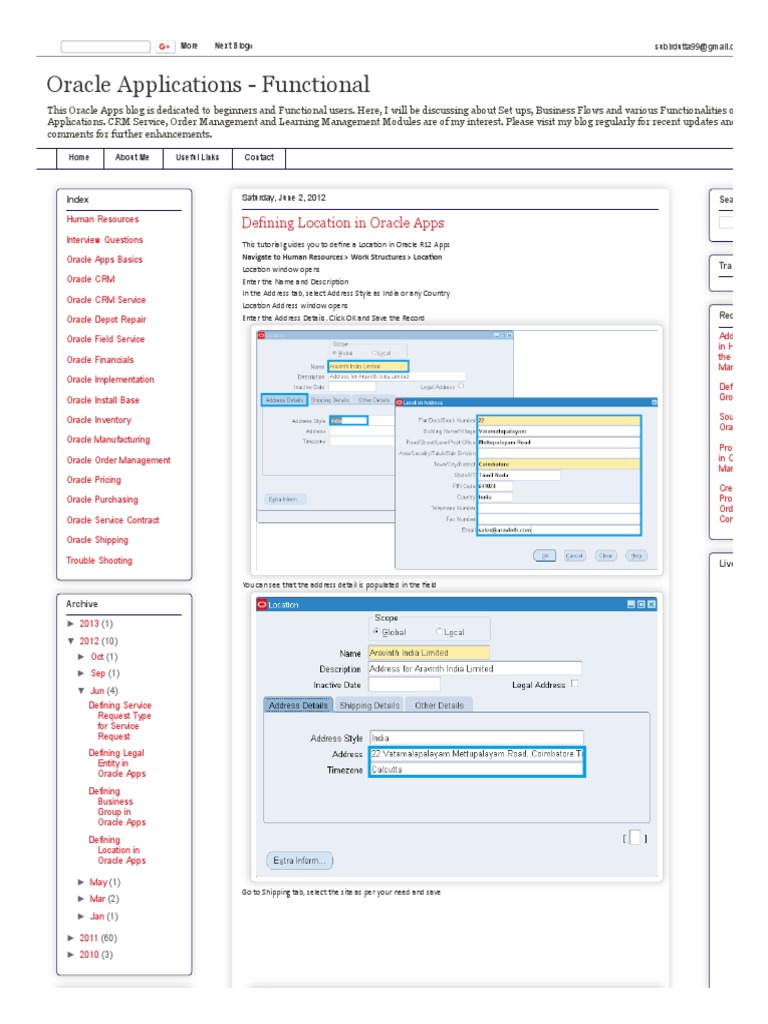
Task: Open the Other Details tab
Action: pyautogui.click(x=439, y=705)
